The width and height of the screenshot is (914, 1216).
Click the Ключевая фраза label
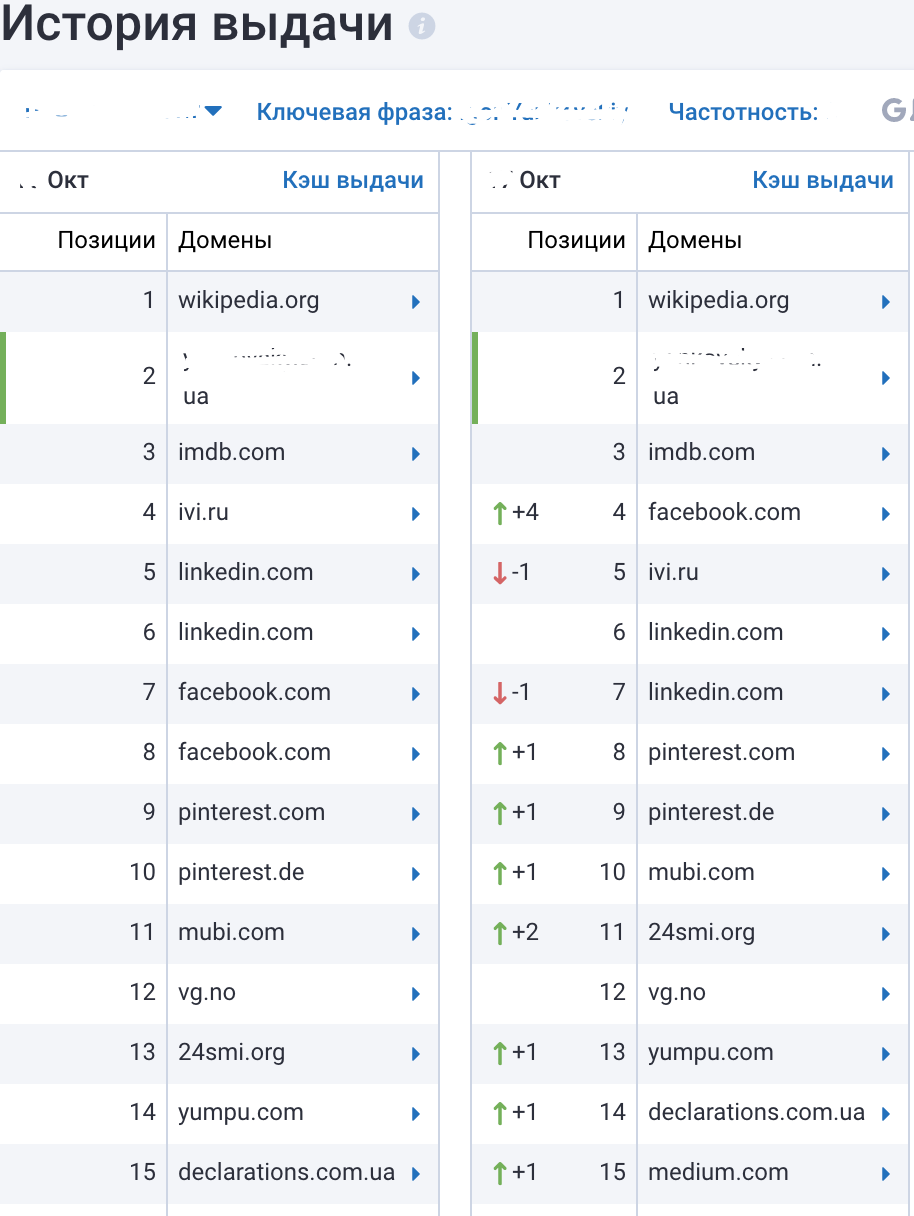pyautogui.click(x=354, y=112)
